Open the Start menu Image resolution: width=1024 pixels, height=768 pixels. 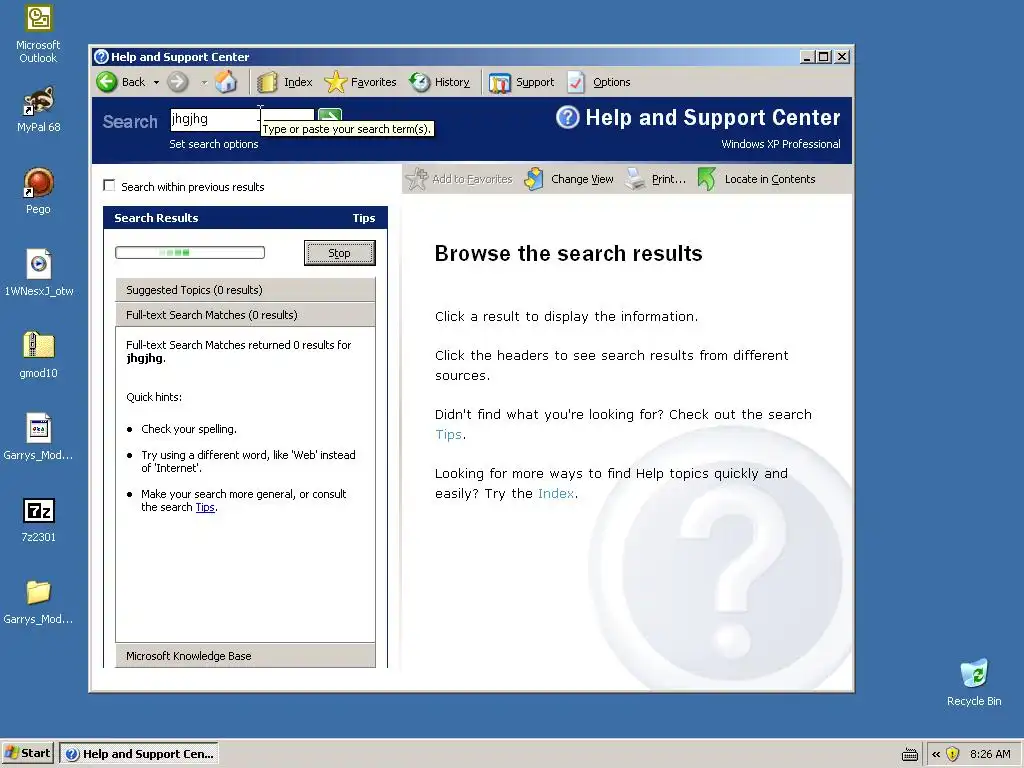[x=27, y=754]
